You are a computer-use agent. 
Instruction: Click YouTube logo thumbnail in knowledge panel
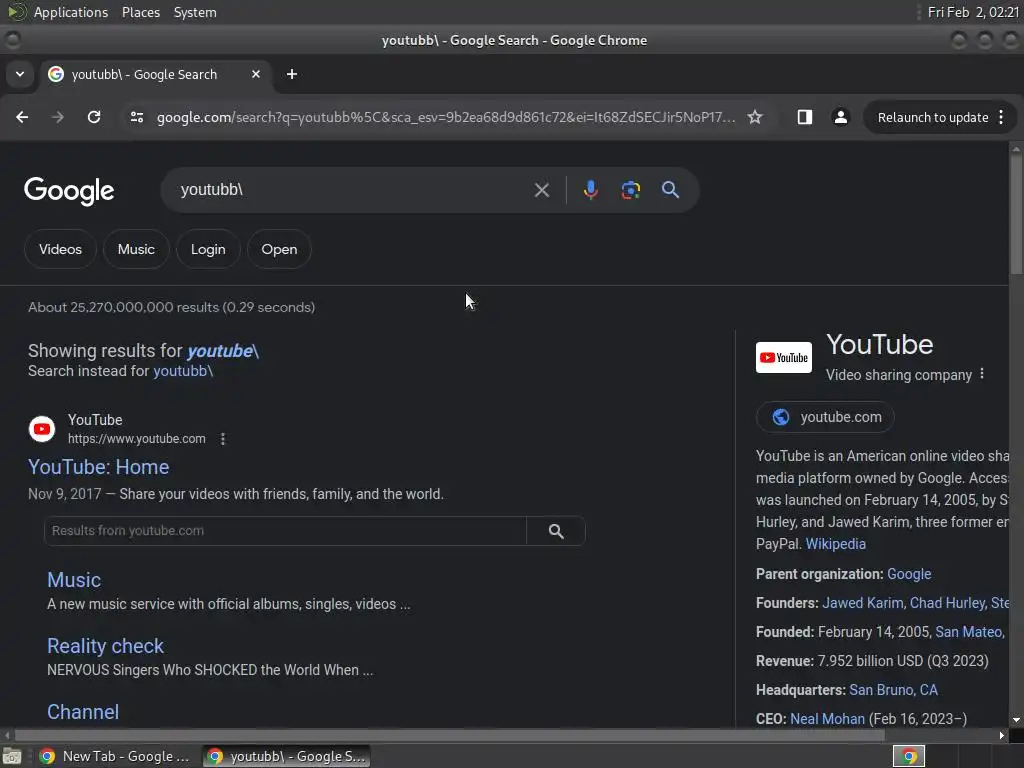tap(784, 357)
